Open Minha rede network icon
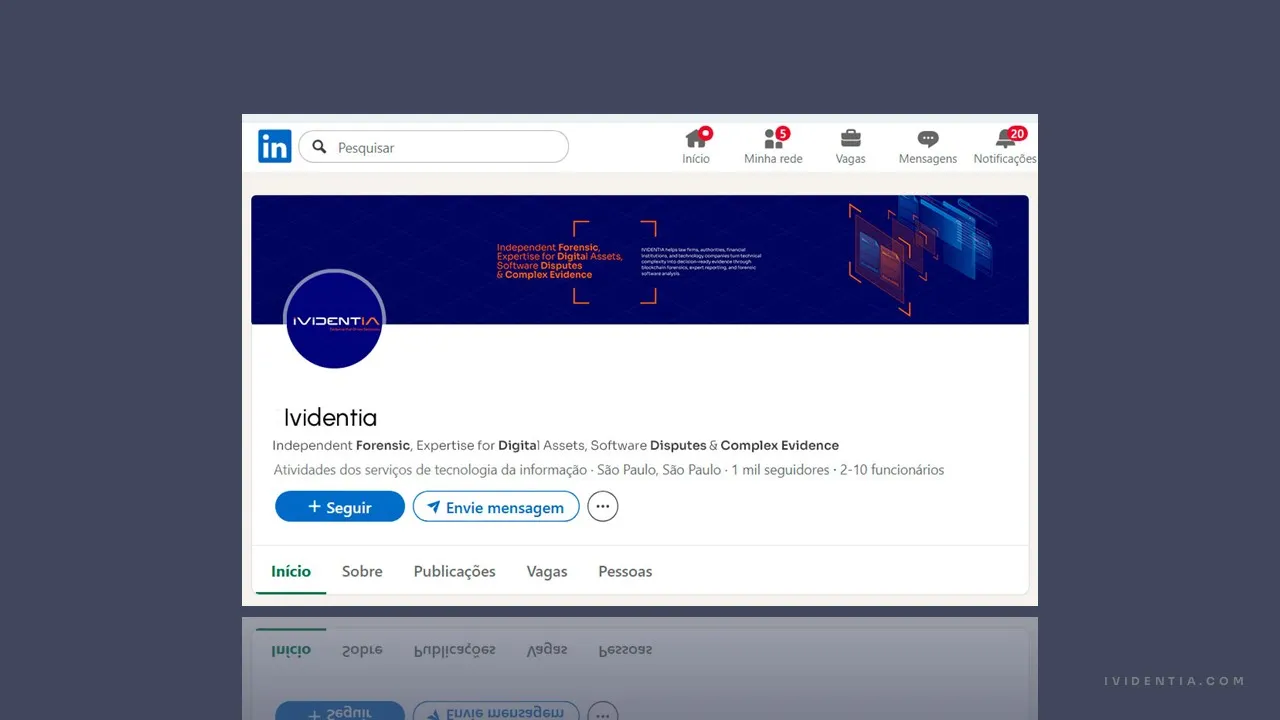This screenshot has height=720, width=1280. pos(774,138)
